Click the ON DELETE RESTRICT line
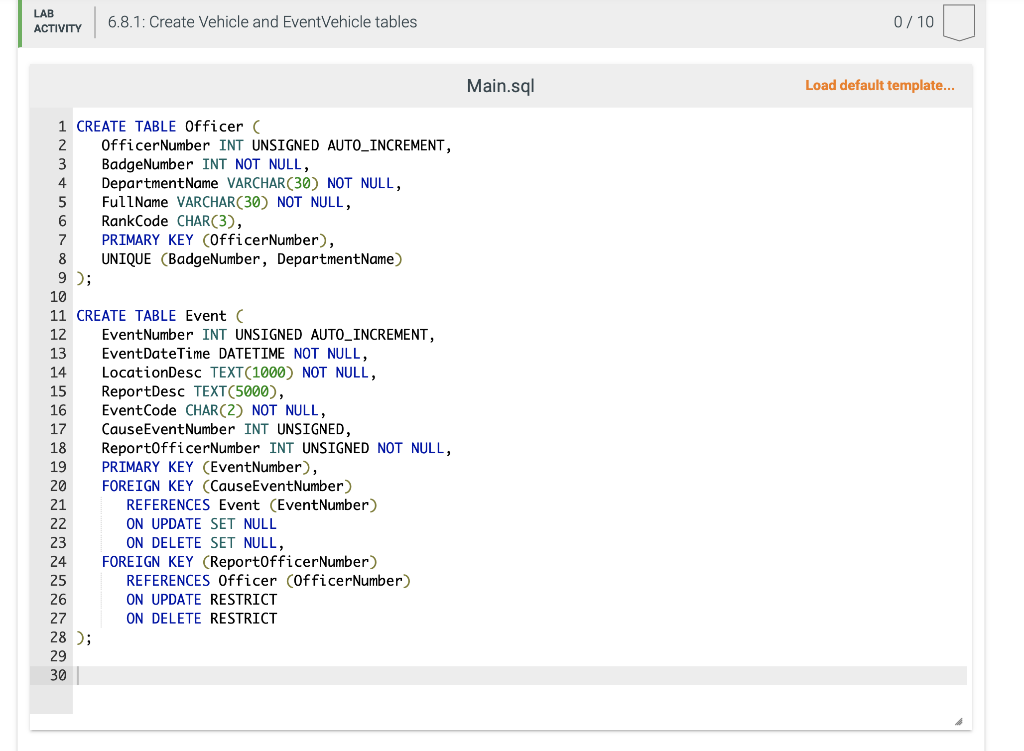The width and height of the screenshot is (1024, 751). [x=201, y=619]
